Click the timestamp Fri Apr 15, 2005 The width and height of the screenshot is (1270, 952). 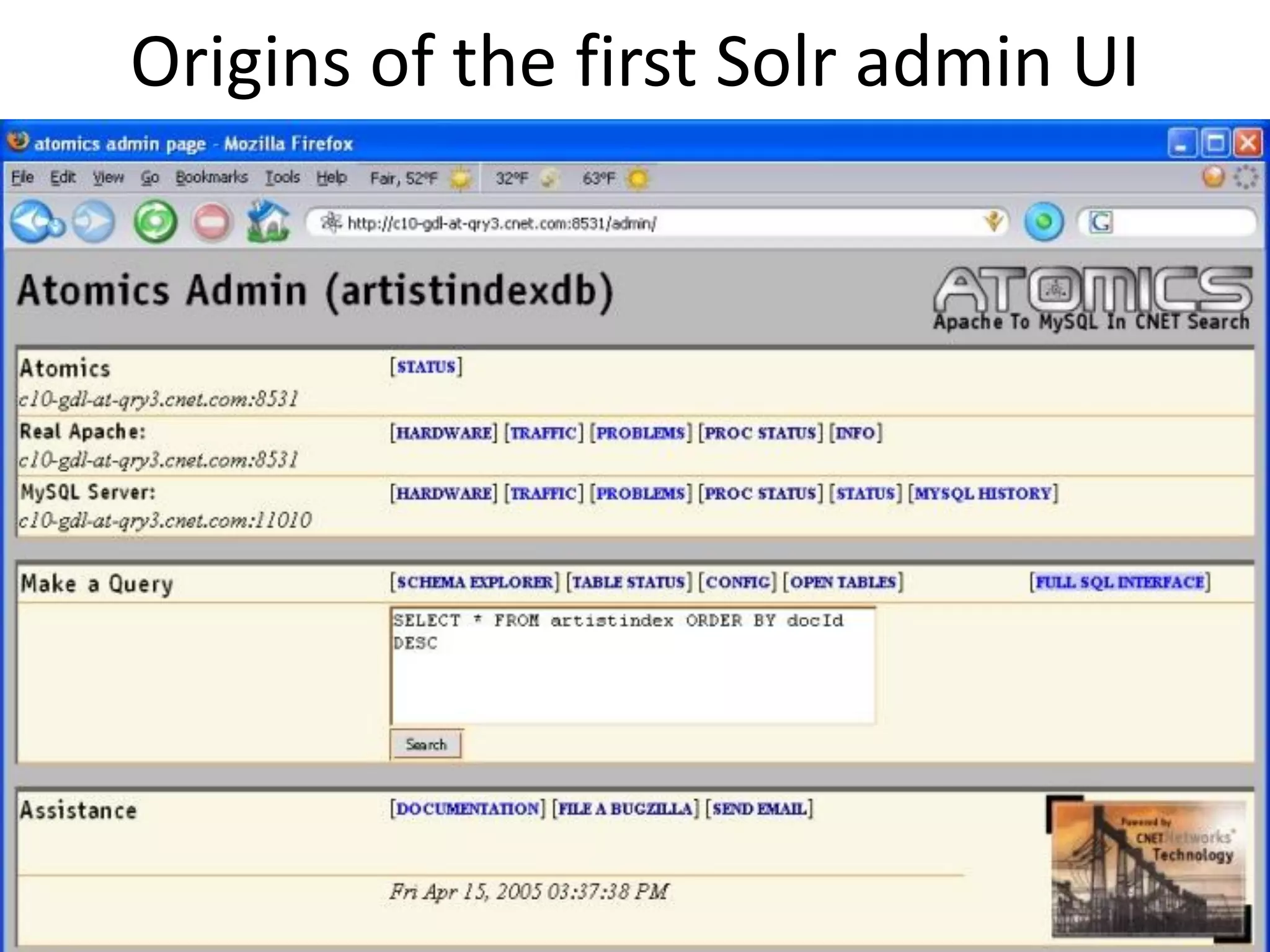coord(529,891)
